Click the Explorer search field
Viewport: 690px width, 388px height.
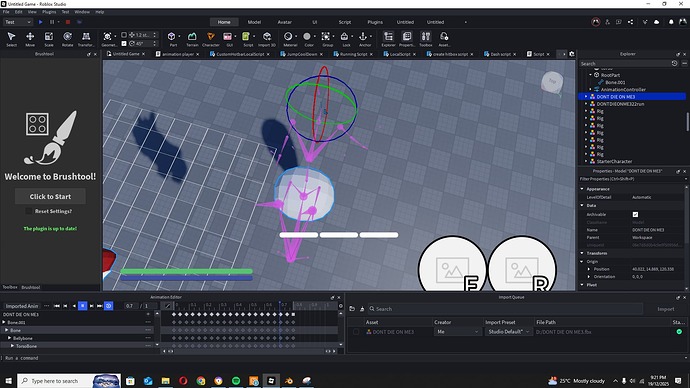625,64
